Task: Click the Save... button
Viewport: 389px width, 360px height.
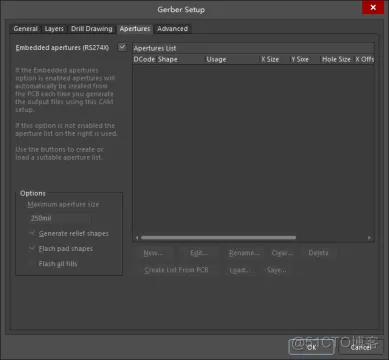Action: click(x=276, y=270)
